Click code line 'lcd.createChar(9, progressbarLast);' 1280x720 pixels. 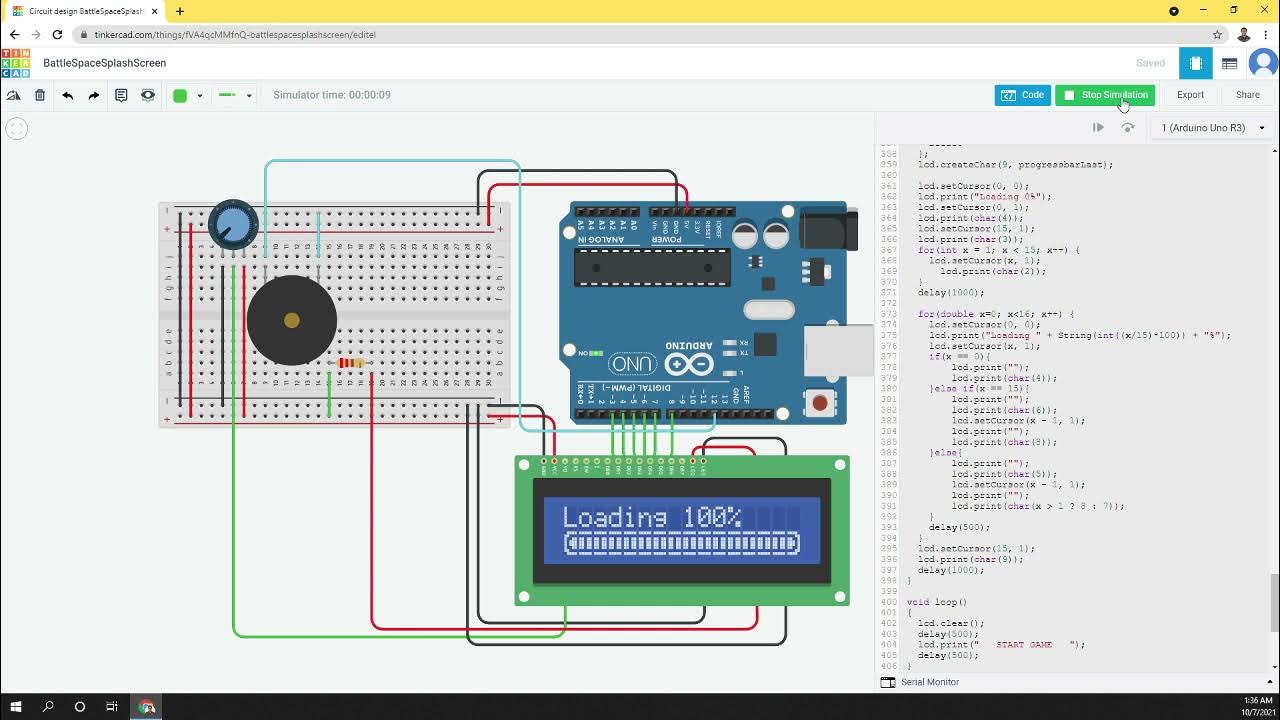pos(1016,165)
